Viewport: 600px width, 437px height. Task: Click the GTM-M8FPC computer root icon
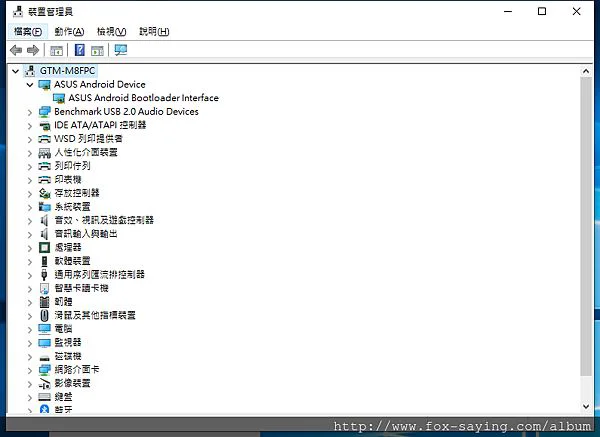tap(30, 71)
